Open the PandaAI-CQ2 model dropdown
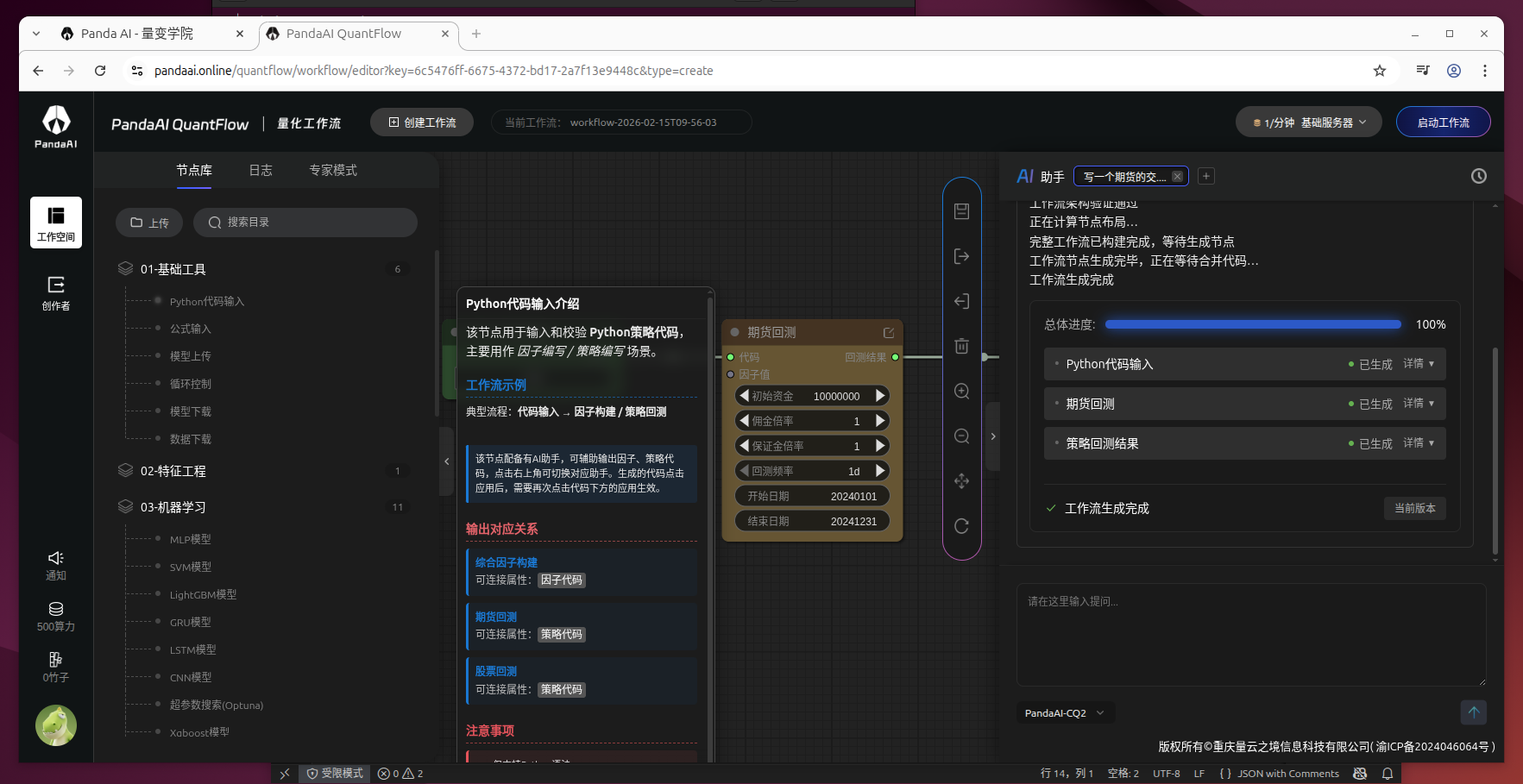This screenshot has height=784, width=1523. coord(1066,713)
